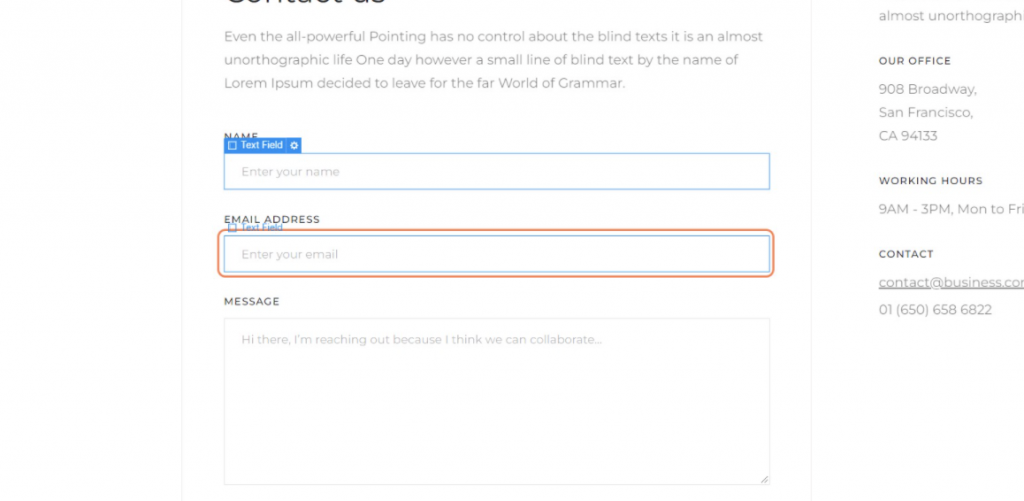This screenshot has height=501, width=1024.
Task: Select the blue "Text Field" tag above the Name input
Action: click(261, 145)
